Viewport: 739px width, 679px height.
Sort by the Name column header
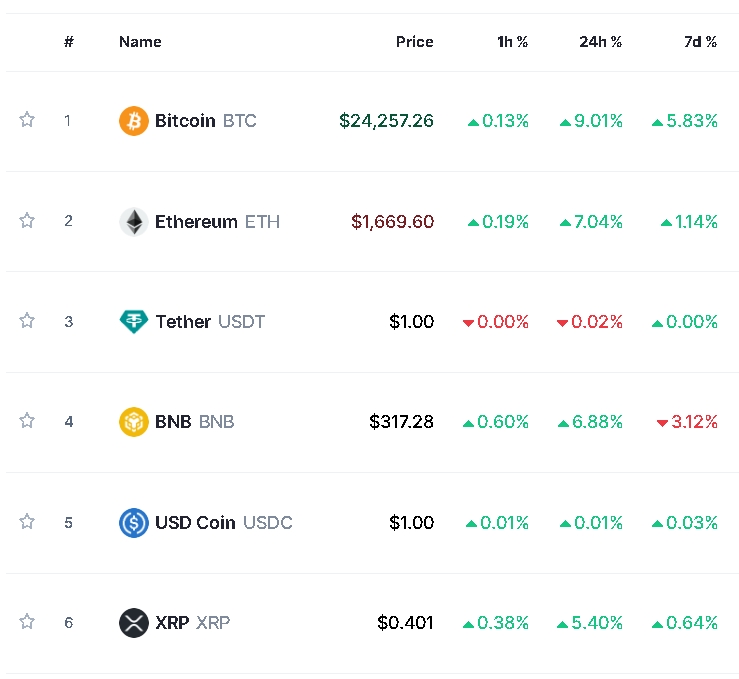pyautogui.click(x=140, y=42)
